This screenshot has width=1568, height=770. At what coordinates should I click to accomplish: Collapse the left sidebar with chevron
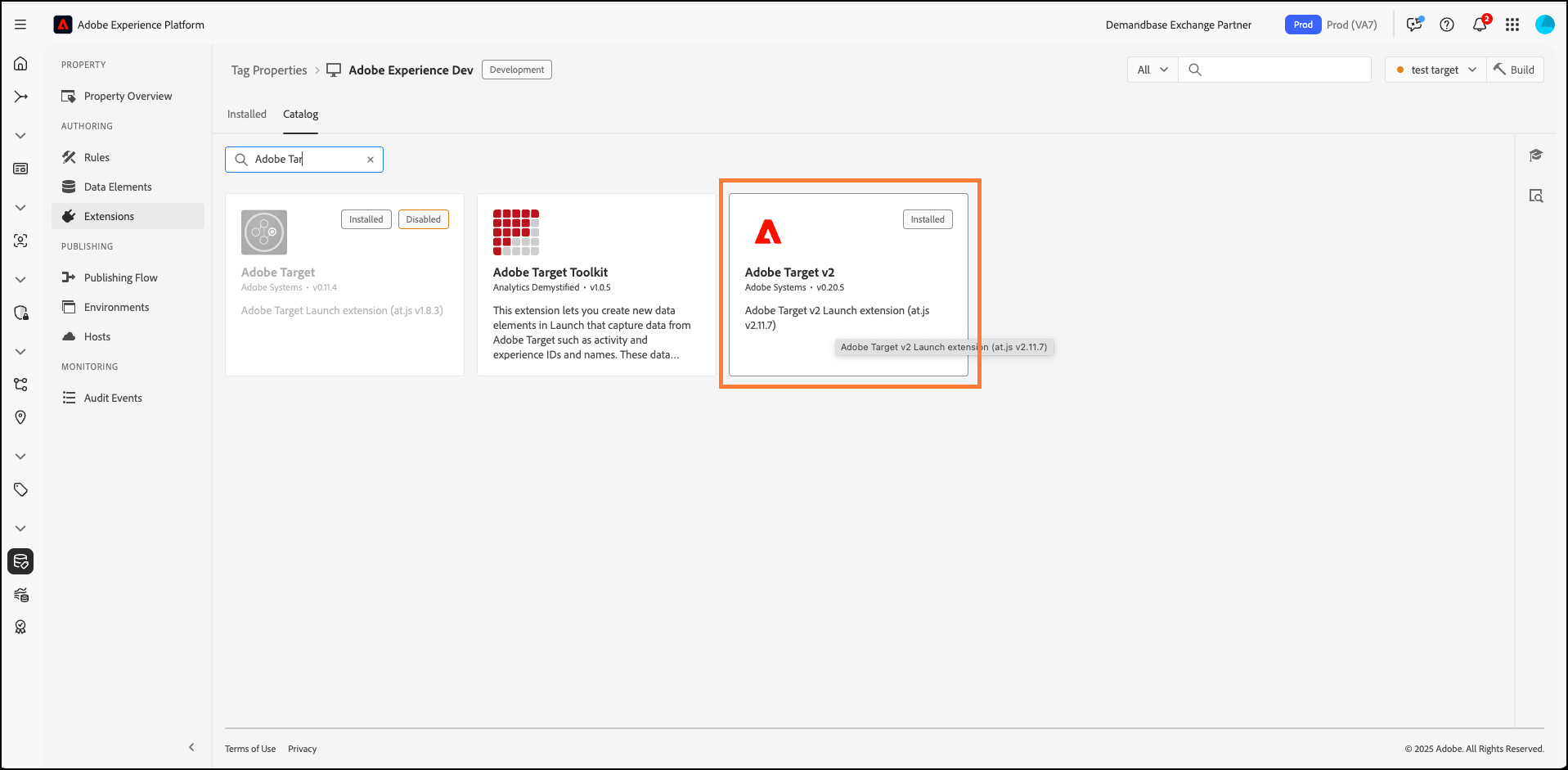coord(191,747)
